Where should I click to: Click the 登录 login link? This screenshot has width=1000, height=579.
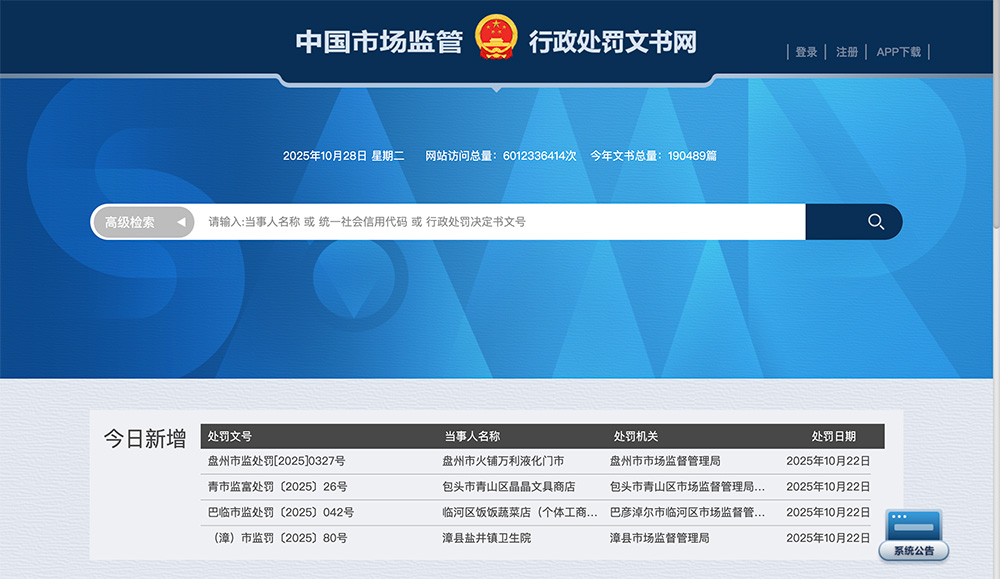click(806, 52)
